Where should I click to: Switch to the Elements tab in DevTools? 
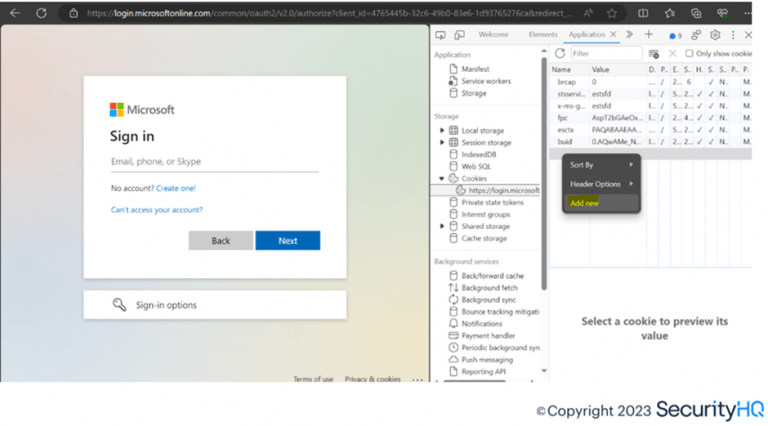coord(543,34)
